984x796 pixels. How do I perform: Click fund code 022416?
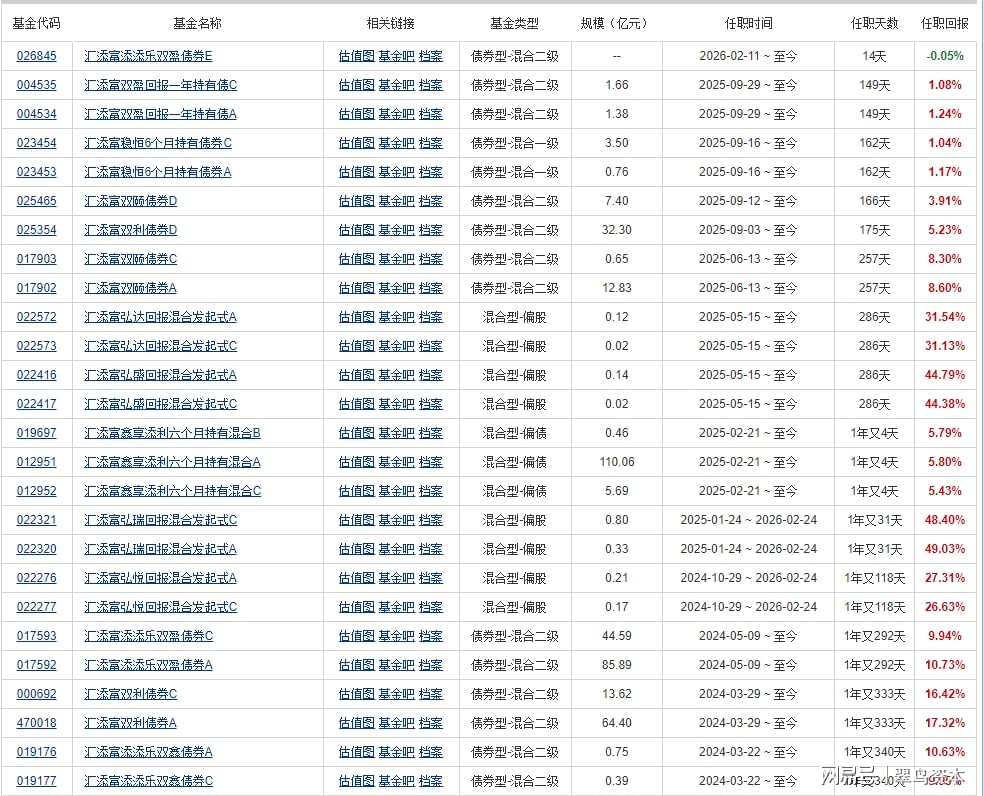pyautogui.click(x=36, y=375)
